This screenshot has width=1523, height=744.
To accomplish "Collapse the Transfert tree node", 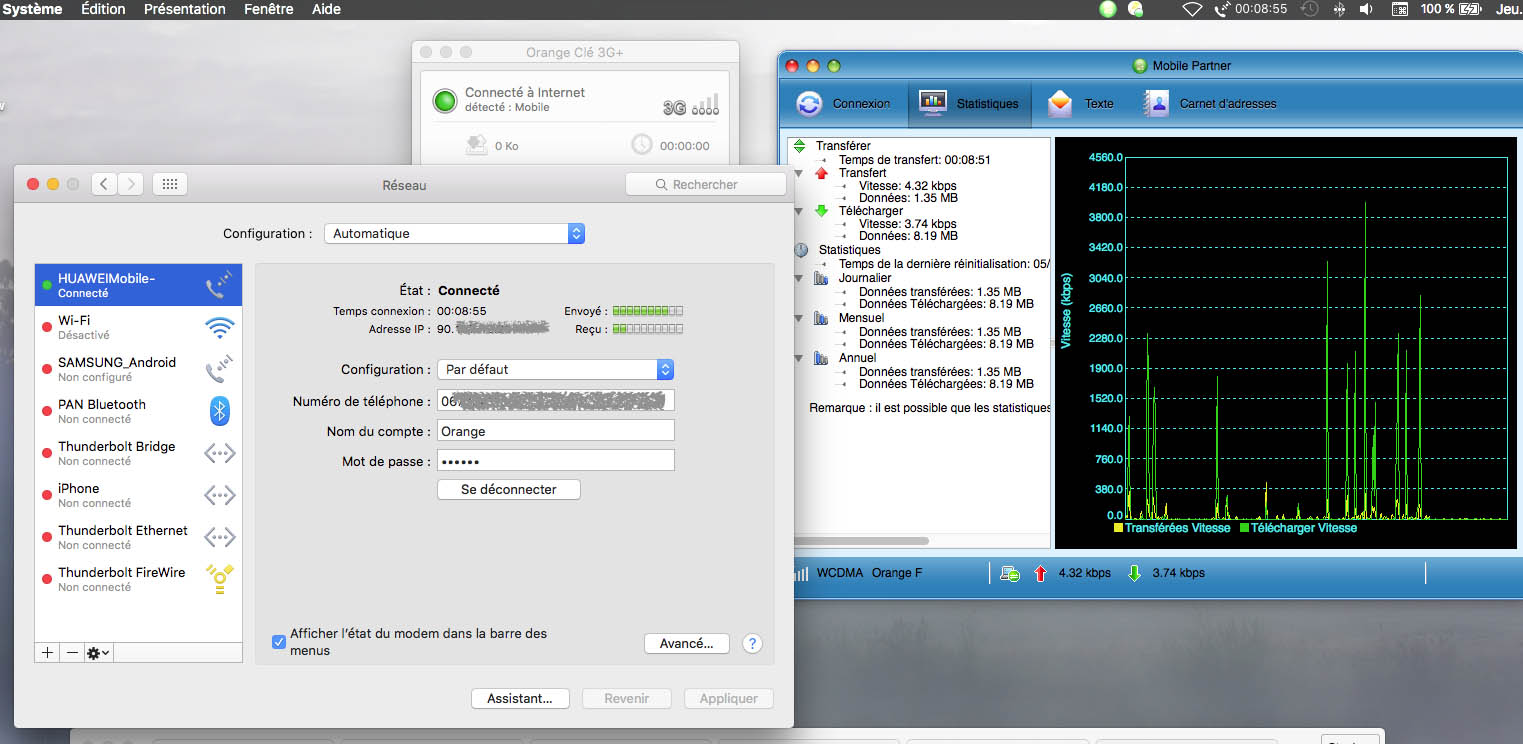I will [x=798, y=173].
